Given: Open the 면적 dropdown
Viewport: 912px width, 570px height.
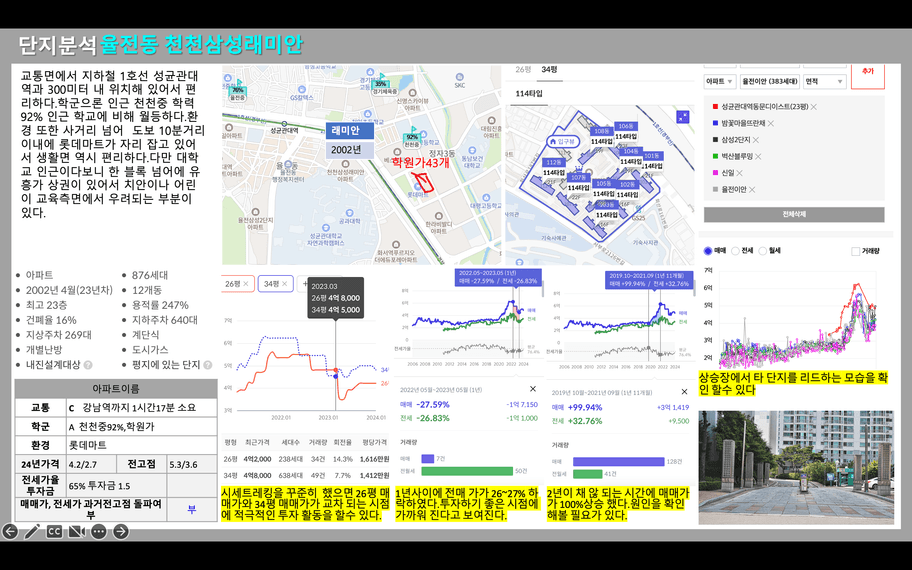Looking at the screenshot, I should point(824,82).
